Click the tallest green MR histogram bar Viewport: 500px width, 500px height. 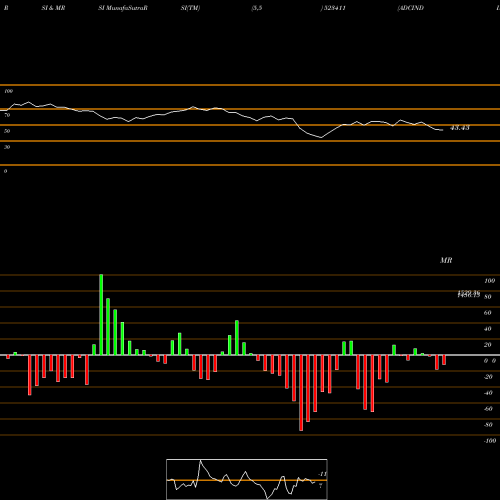coord(101,315)
